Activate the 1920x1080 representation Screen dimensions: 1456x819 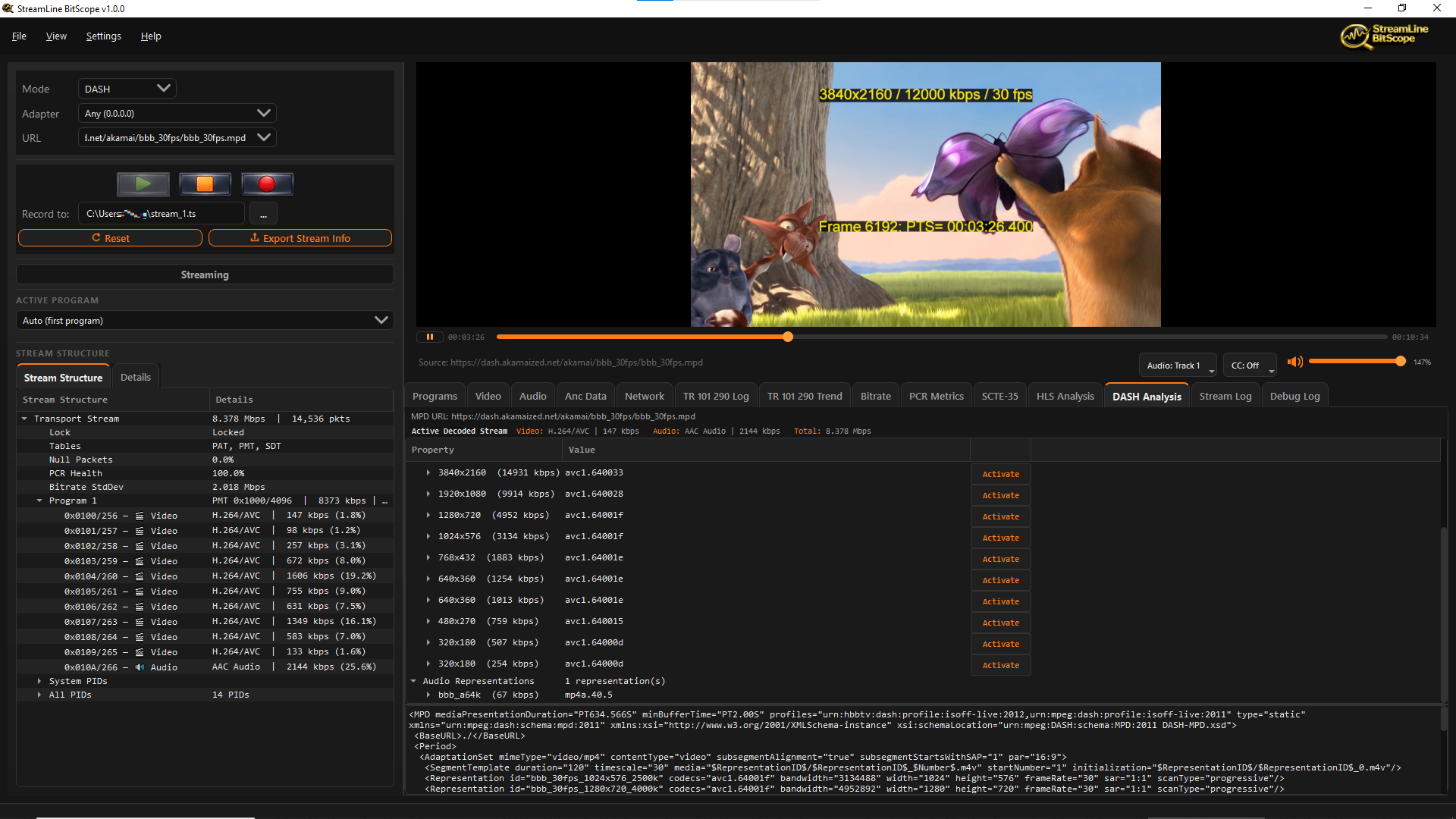tap(1000, 496)
